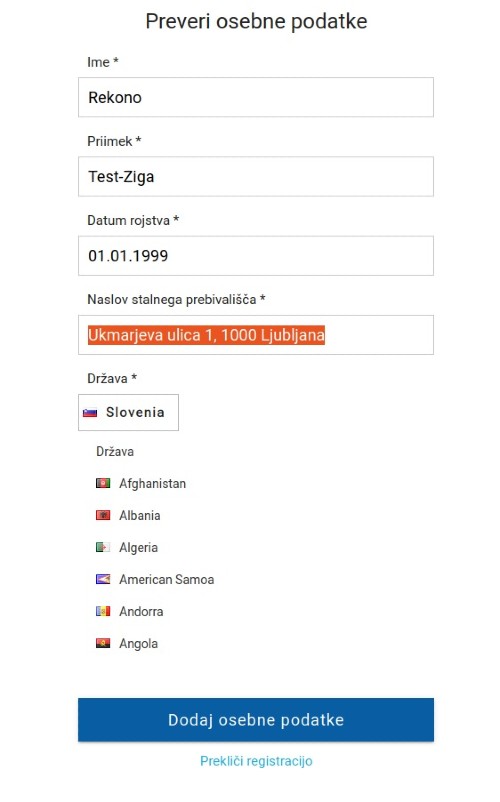
Task: Click into the Priimek field
Action: (256, 176)
